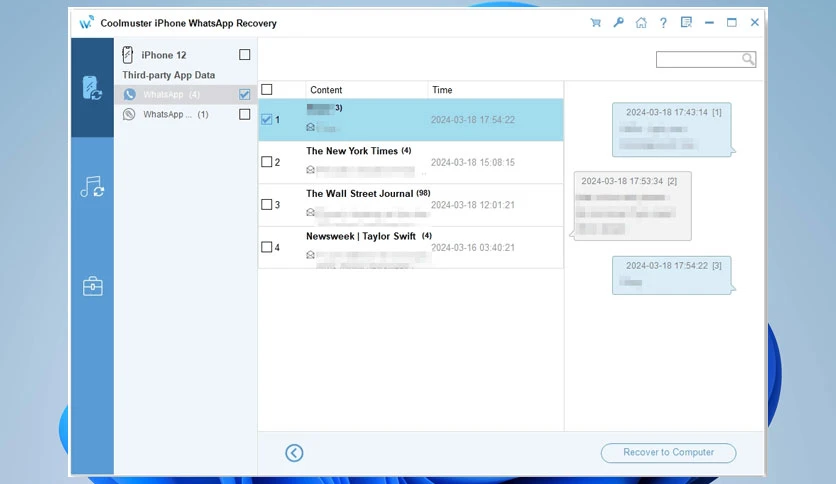Viewport: 836px width, 484px height.
Task: Select WhatsApp ... (1) in the sidebar list
Action: 186,114
